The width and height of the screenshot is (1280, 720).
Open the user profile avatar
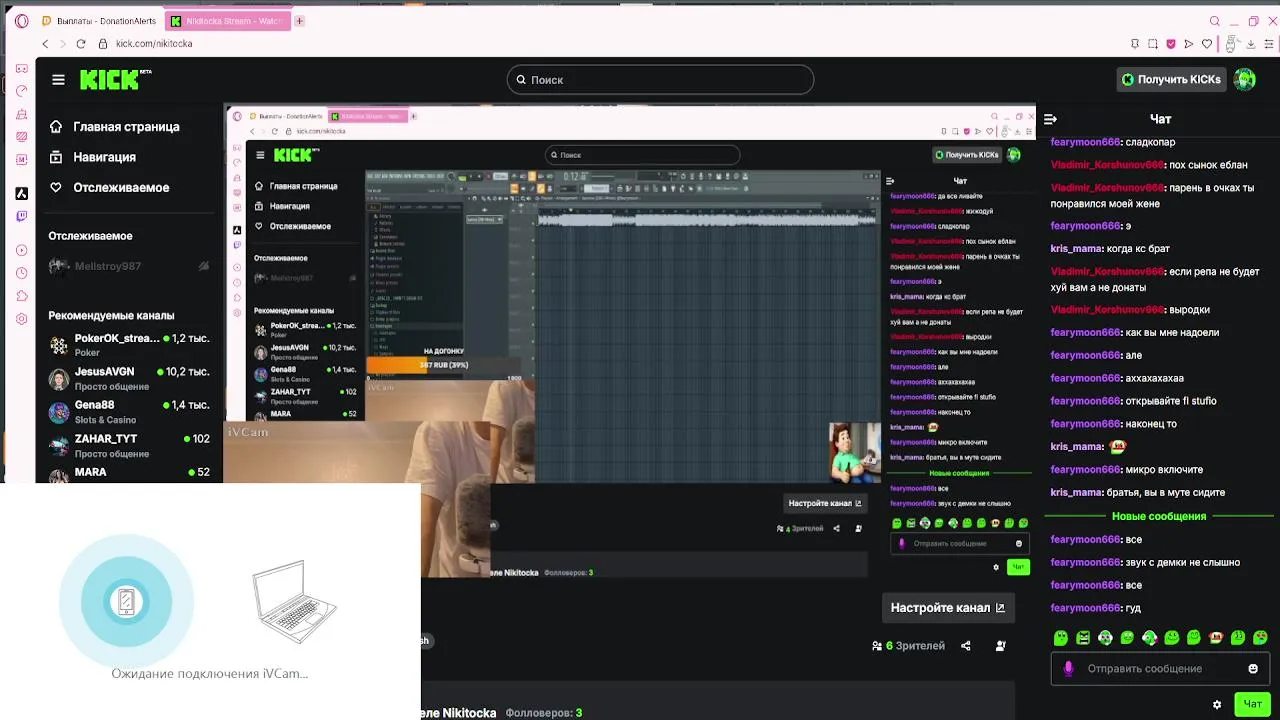[1244, 80]
